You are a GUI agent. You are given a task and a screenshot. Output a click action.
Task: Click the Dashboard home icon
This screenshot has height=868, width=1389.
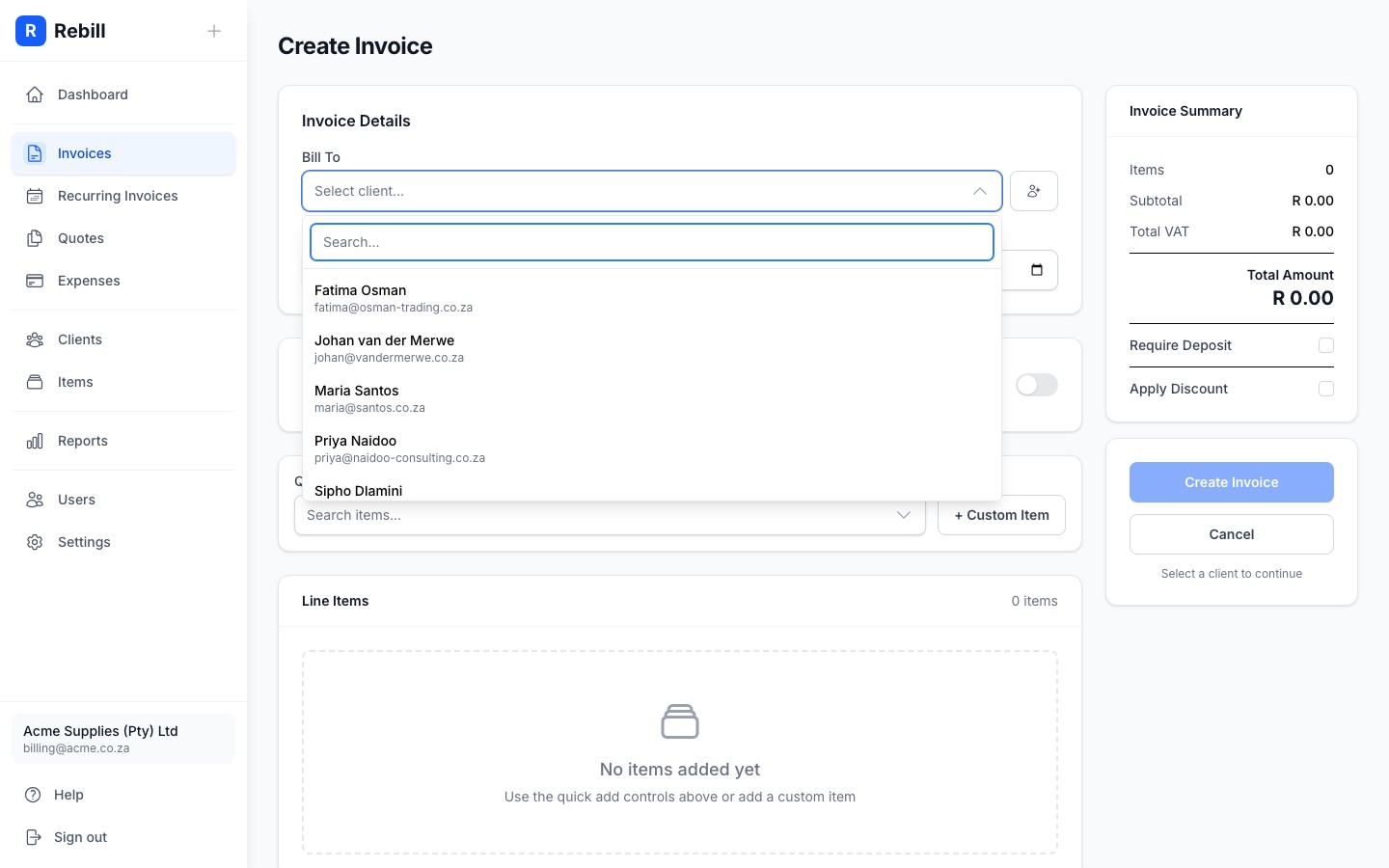[35, 95]
